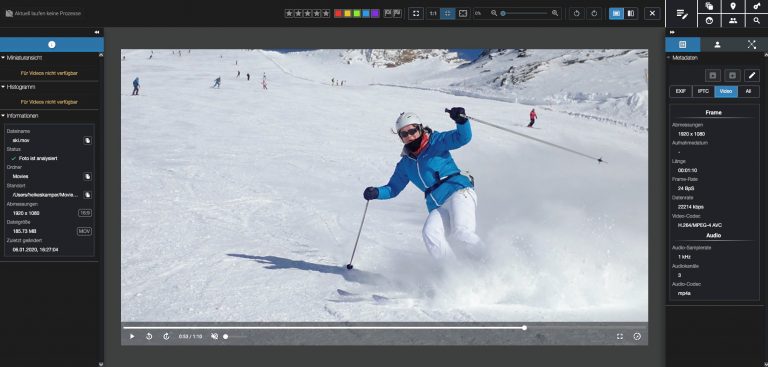Image resolution: width=768 pixels, height=367 pixels.
Task: Close the viewer with the X button
Action: [x=652, y=14]
